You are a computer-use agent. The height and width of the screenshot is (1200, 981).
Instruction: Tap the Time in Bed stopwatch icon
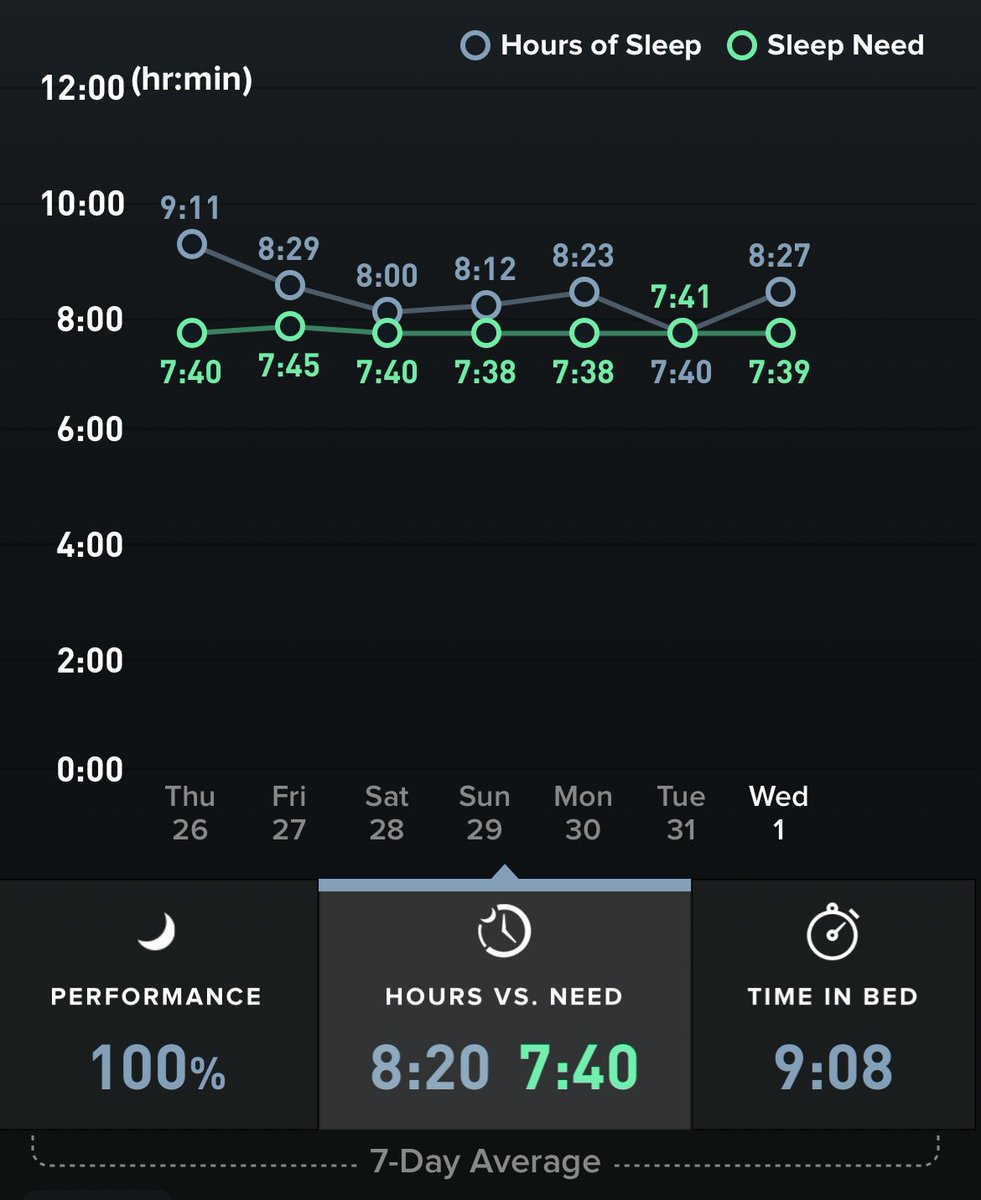coord(833,933)
